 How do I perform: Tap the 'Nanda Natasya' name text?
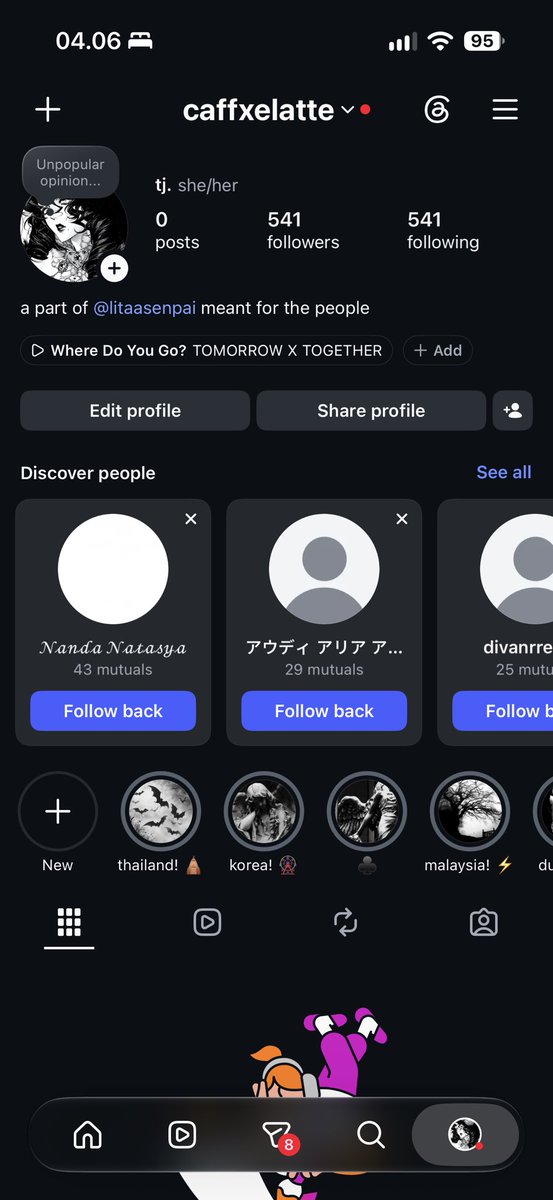click(x=113, y=647)
